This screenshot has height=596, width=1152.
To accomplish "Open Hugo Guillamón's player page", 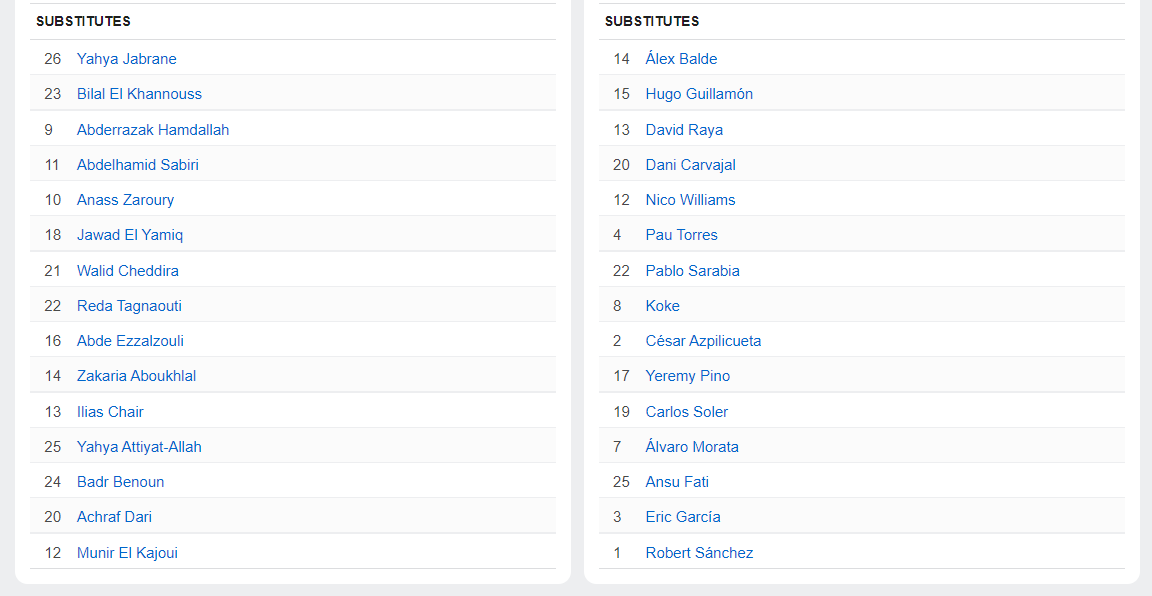I will tap(699, 94).
